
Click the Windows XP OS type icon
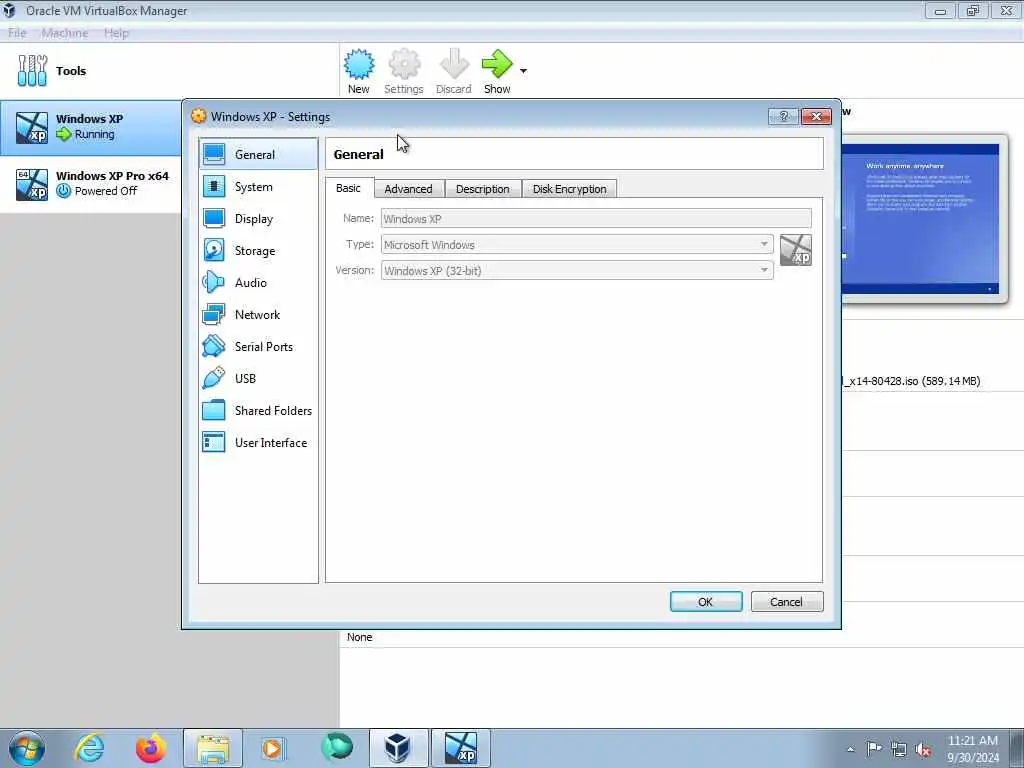(795, 250)
